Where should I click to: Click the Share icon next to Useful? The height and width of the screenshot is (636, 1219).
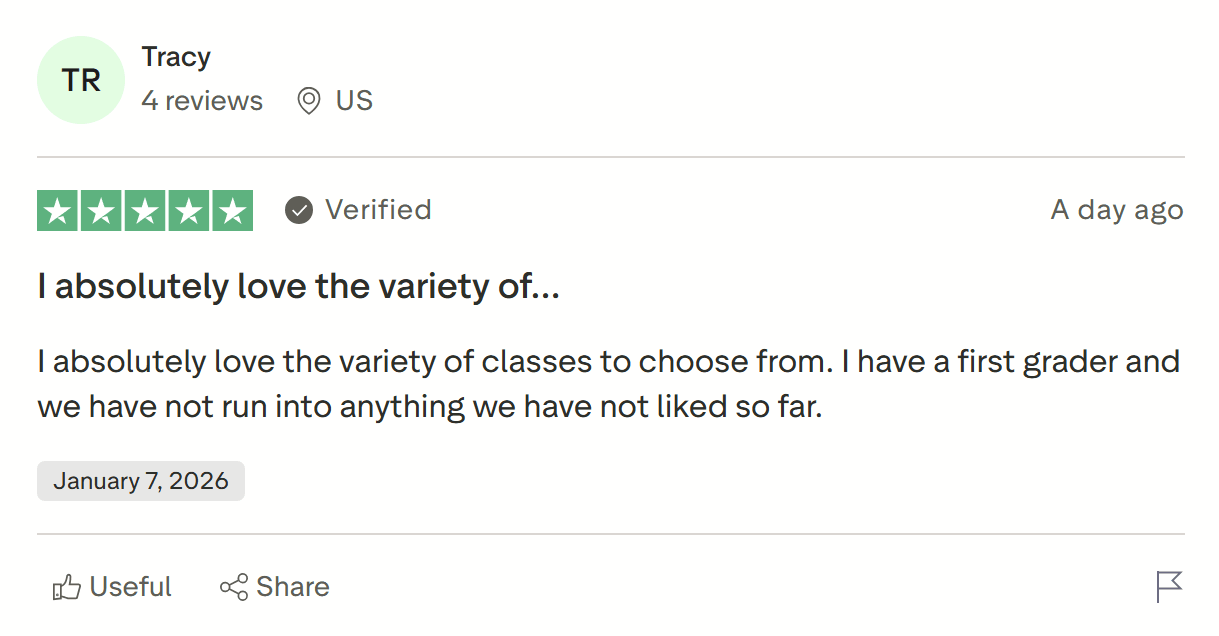(x=234, y=586)
